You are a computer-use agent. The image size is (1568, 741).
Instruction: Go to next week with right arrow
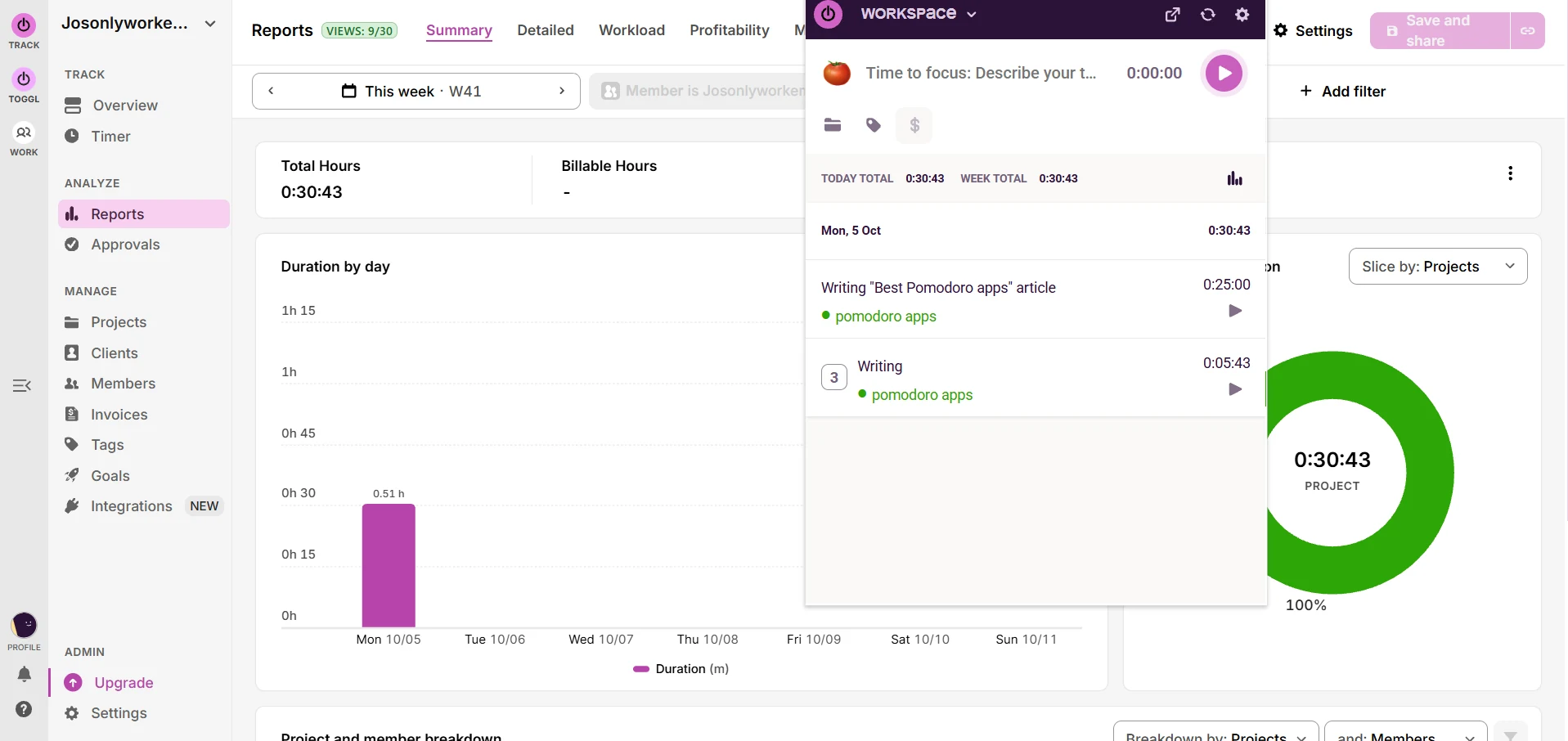[x=561, y=91]
